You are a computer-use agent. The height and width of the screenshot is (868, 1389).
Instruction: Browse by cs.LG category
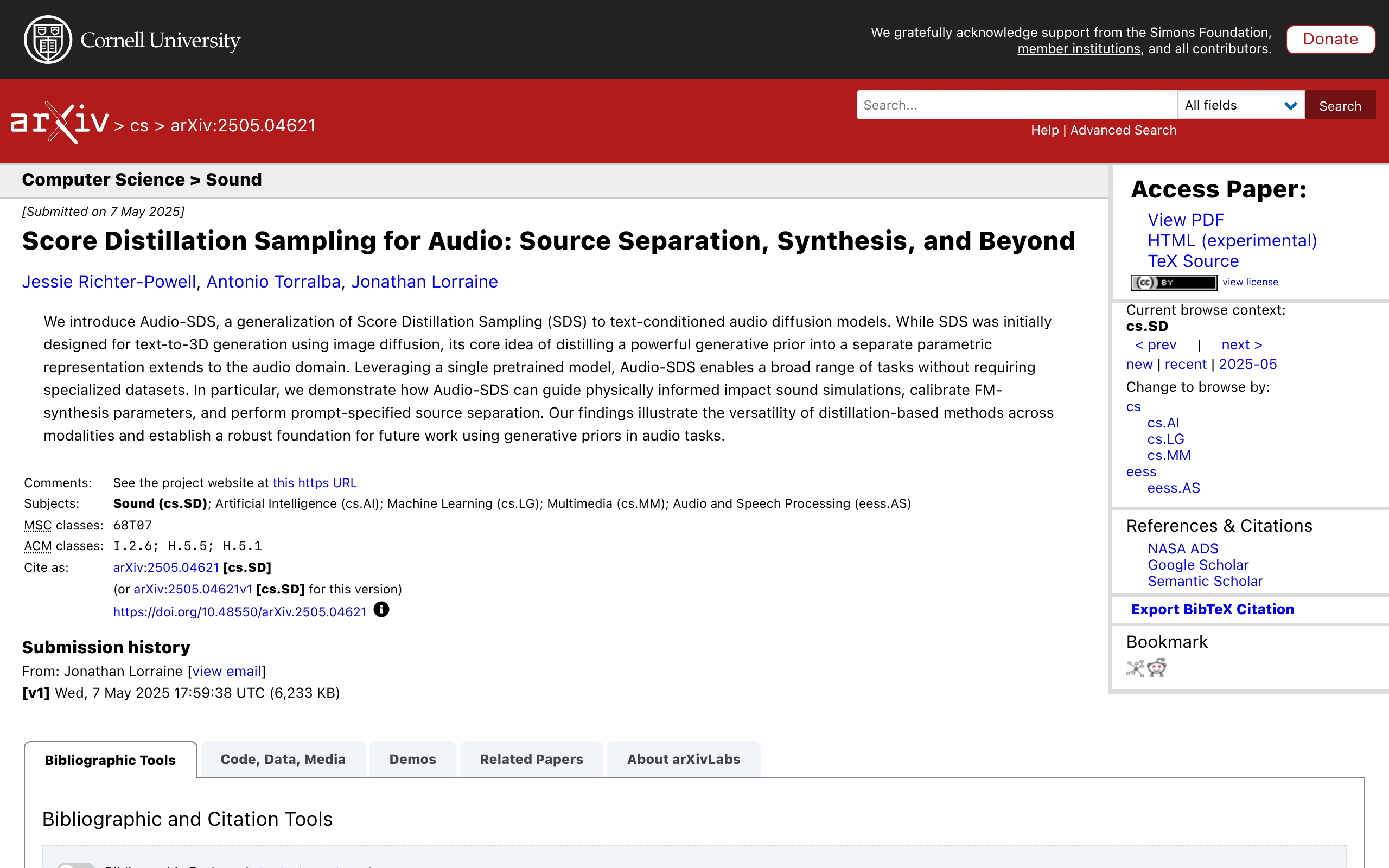[x=1165, y=439]
